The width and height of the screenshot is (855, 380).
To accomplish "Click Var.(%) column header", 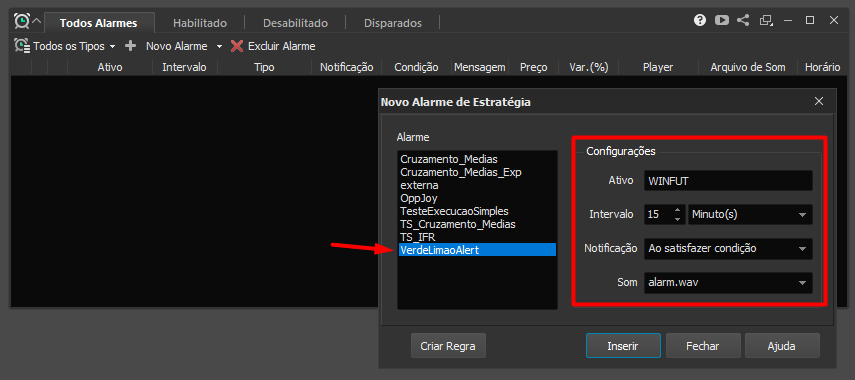I will (588, 67).
